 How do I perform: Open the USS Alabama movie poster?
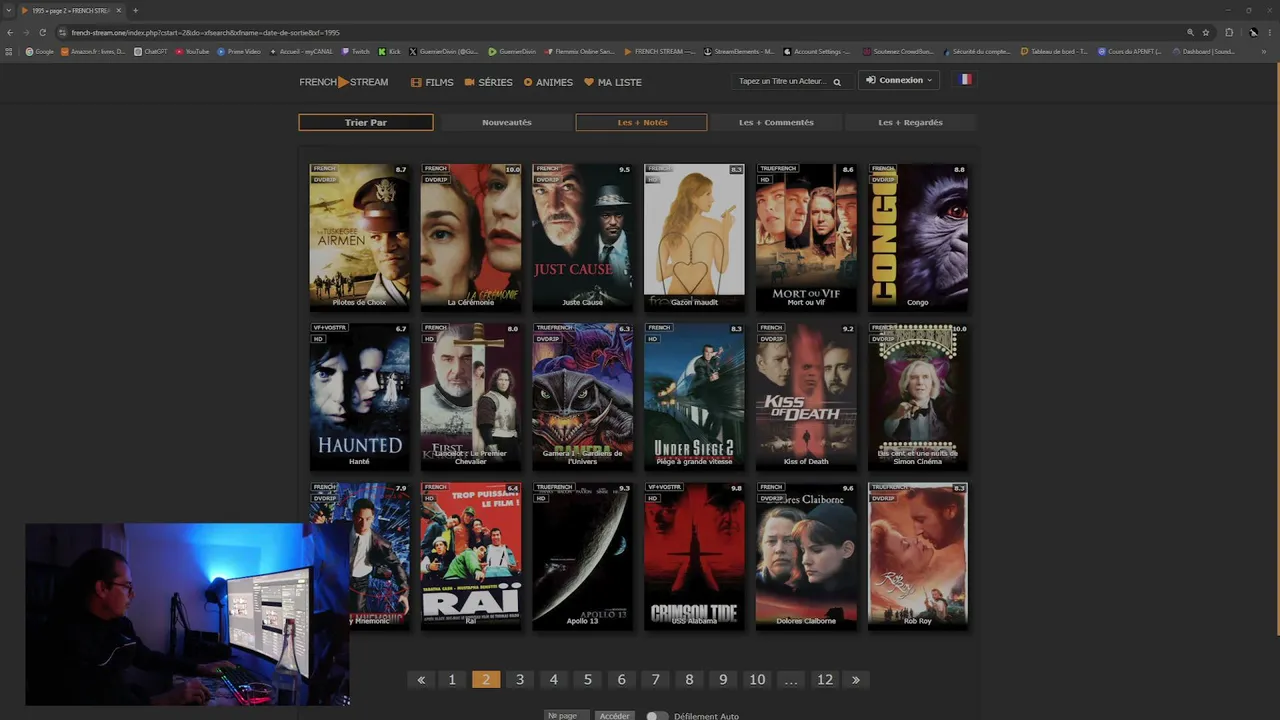[x=694, y=556]
